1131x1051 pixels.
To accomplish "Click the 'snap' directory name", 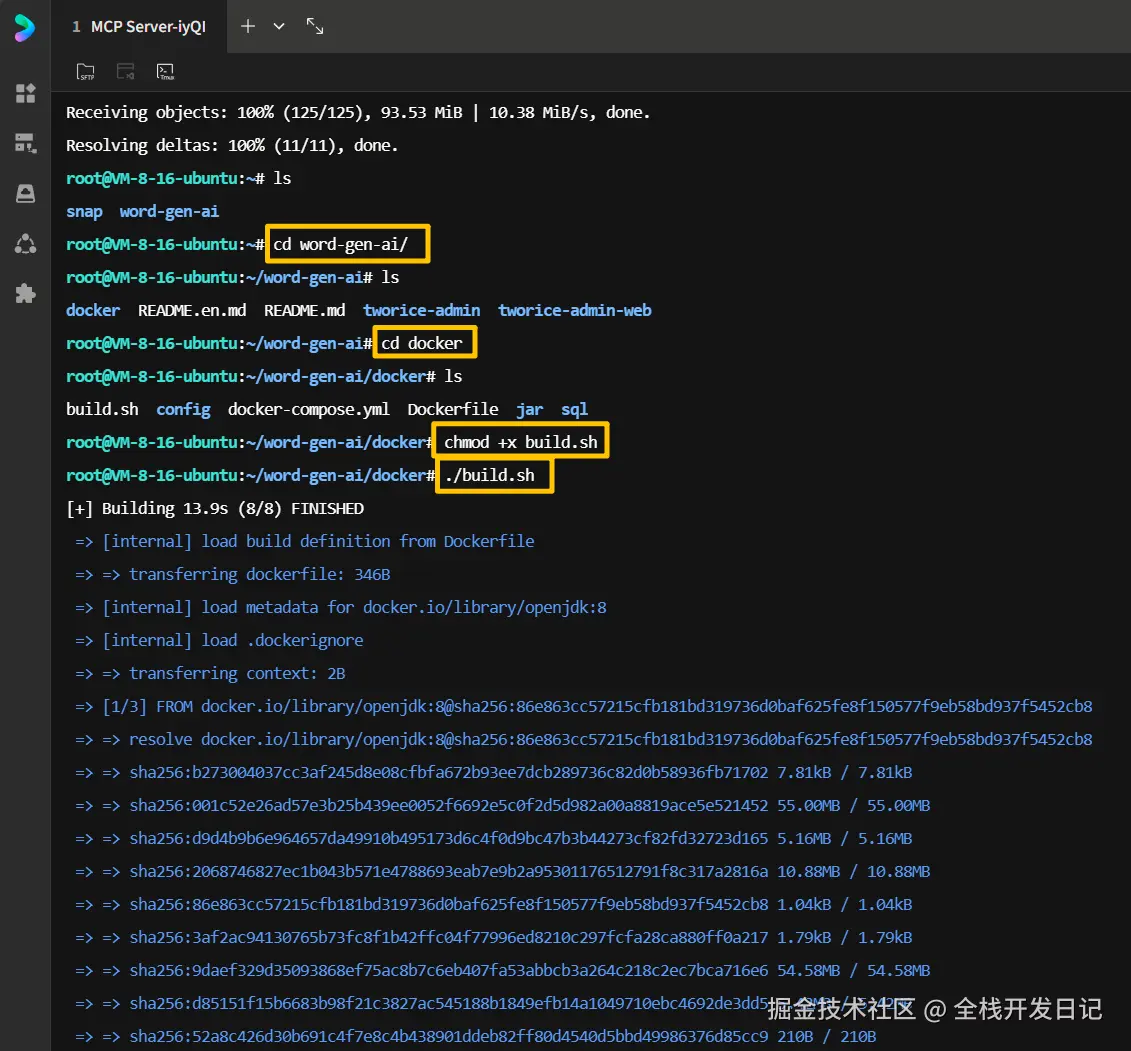I will tap(84, 211).
